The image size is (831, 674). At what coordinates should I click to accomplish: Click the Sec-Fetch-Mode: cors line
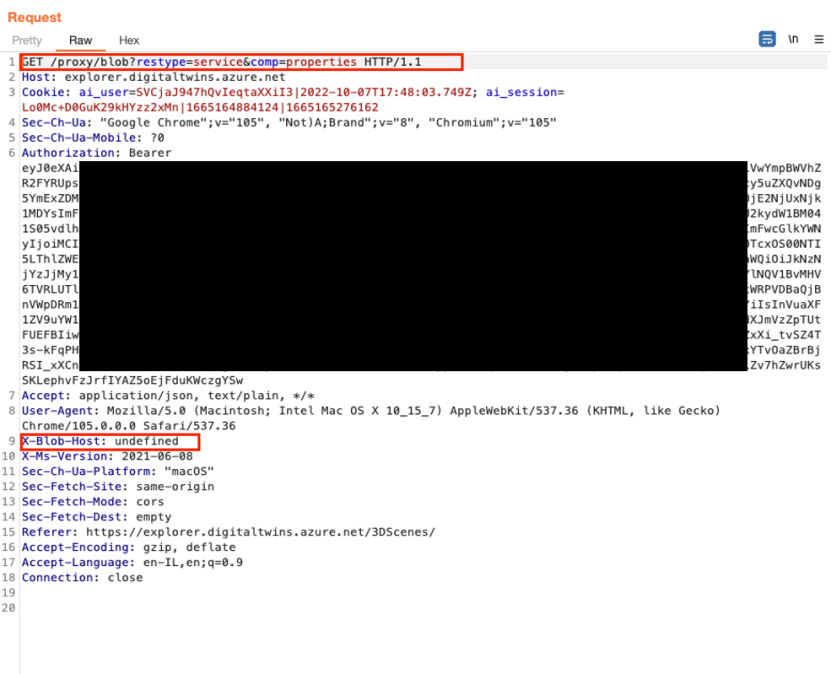pyautogui.click(x=93, y=502)
